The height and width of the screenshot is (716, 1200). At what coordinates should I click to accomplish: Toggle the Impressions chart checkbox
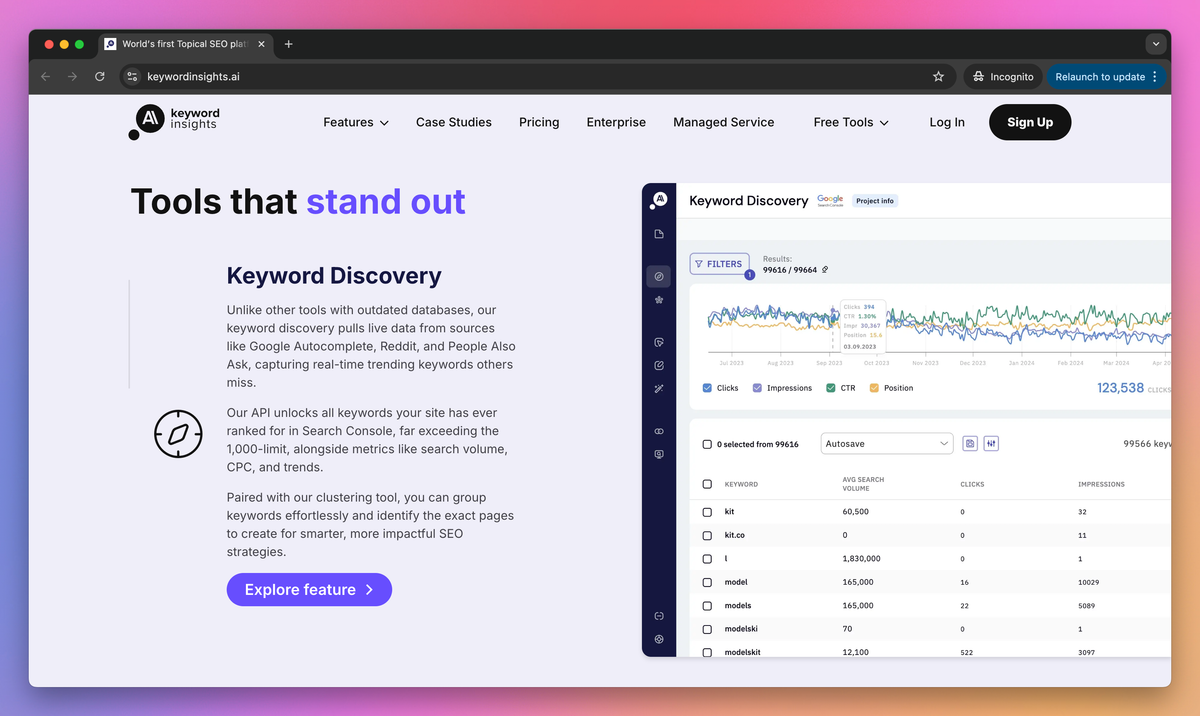click(757, 388)
